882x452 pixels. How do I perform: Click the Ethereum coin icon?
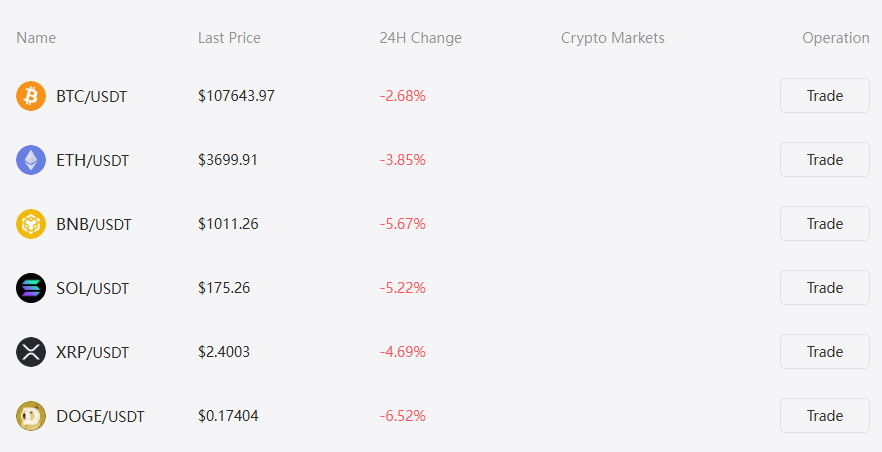(x=31, y=160)
